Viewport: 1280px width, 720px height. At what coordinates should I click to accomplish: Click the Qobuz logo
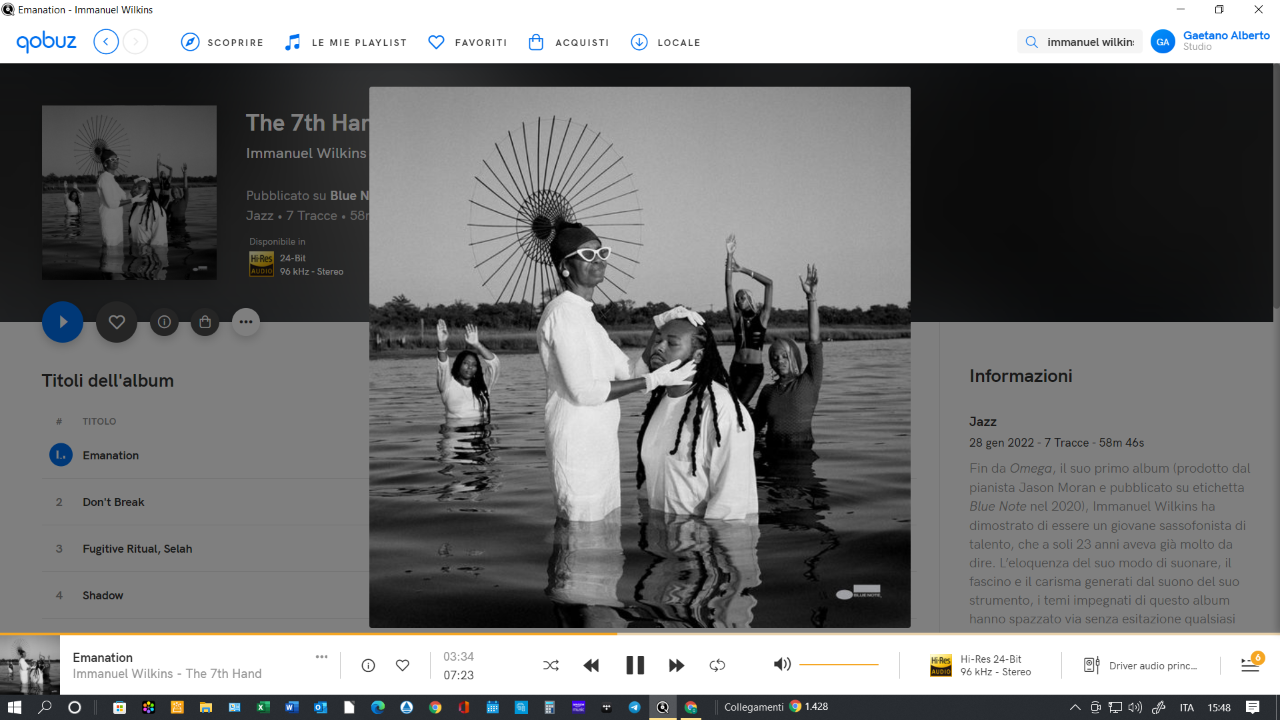pos(46,42)
